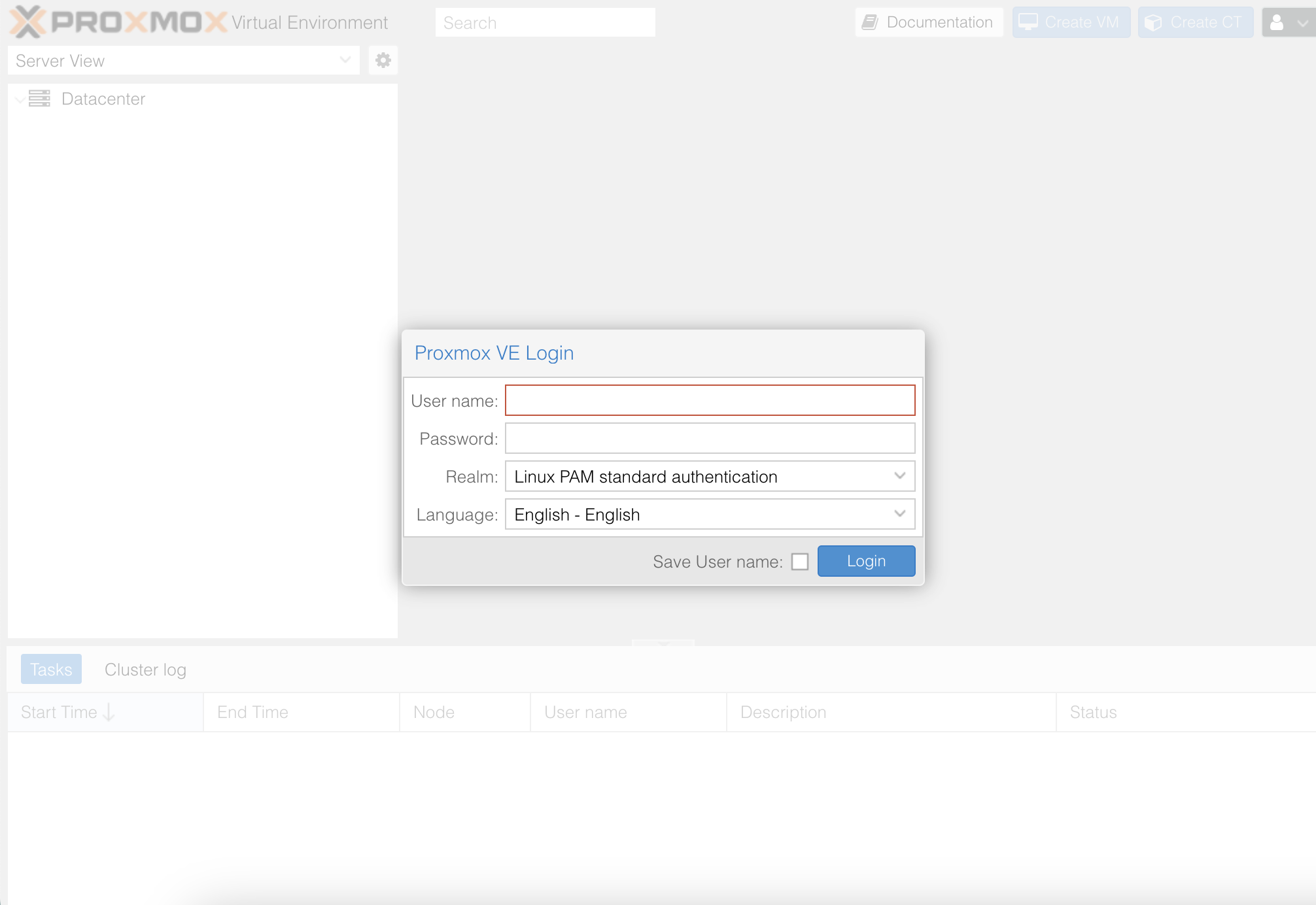
Task: Click the Login button
Action: coord(865,561)
